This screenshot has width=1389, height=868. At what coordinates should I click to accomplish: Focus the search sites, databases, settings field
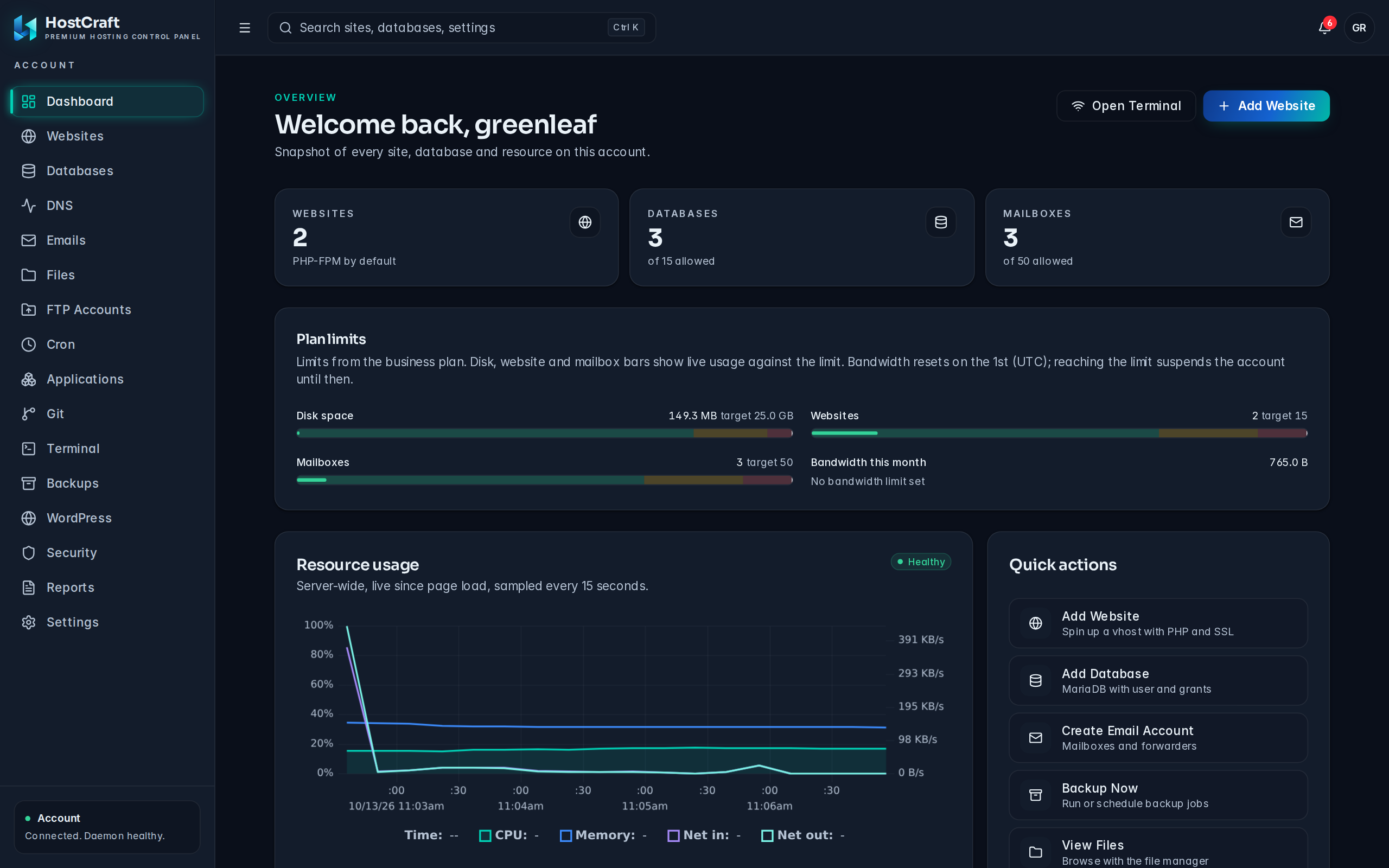pyautogui.click(x=462, y=28)
